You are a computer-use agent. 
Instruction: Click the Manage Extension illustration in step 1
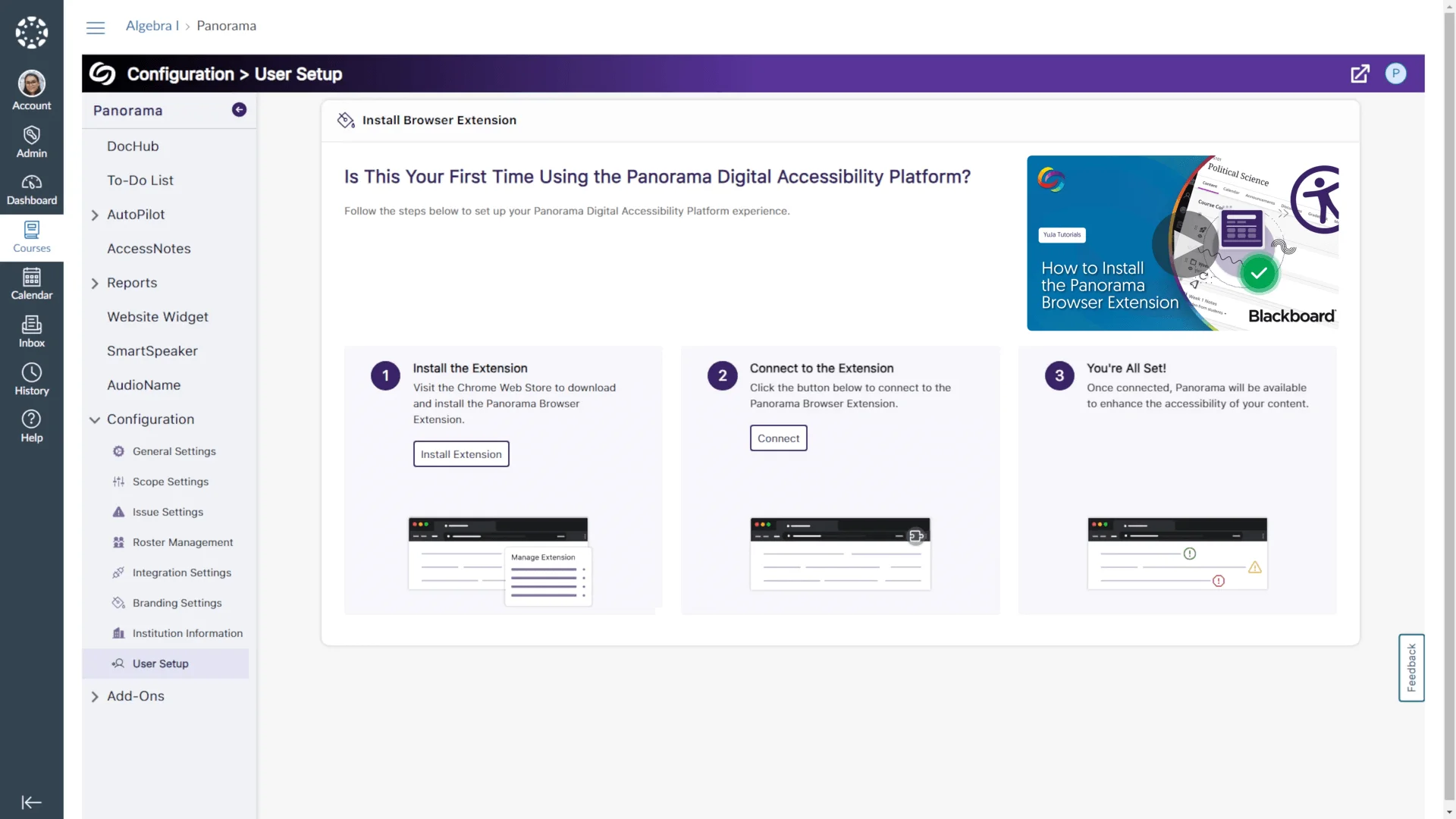(500, 561)
